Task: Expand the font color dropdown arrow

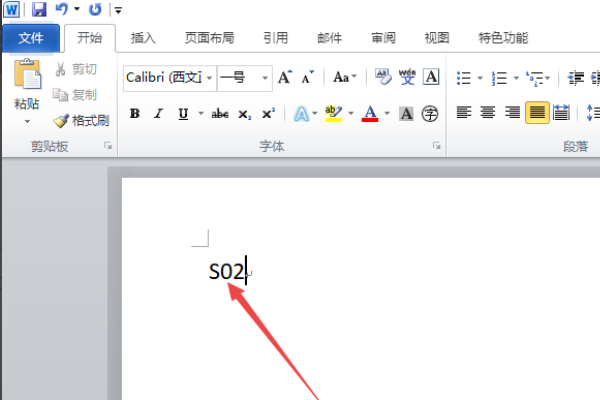Action: [x=387, y=113]
